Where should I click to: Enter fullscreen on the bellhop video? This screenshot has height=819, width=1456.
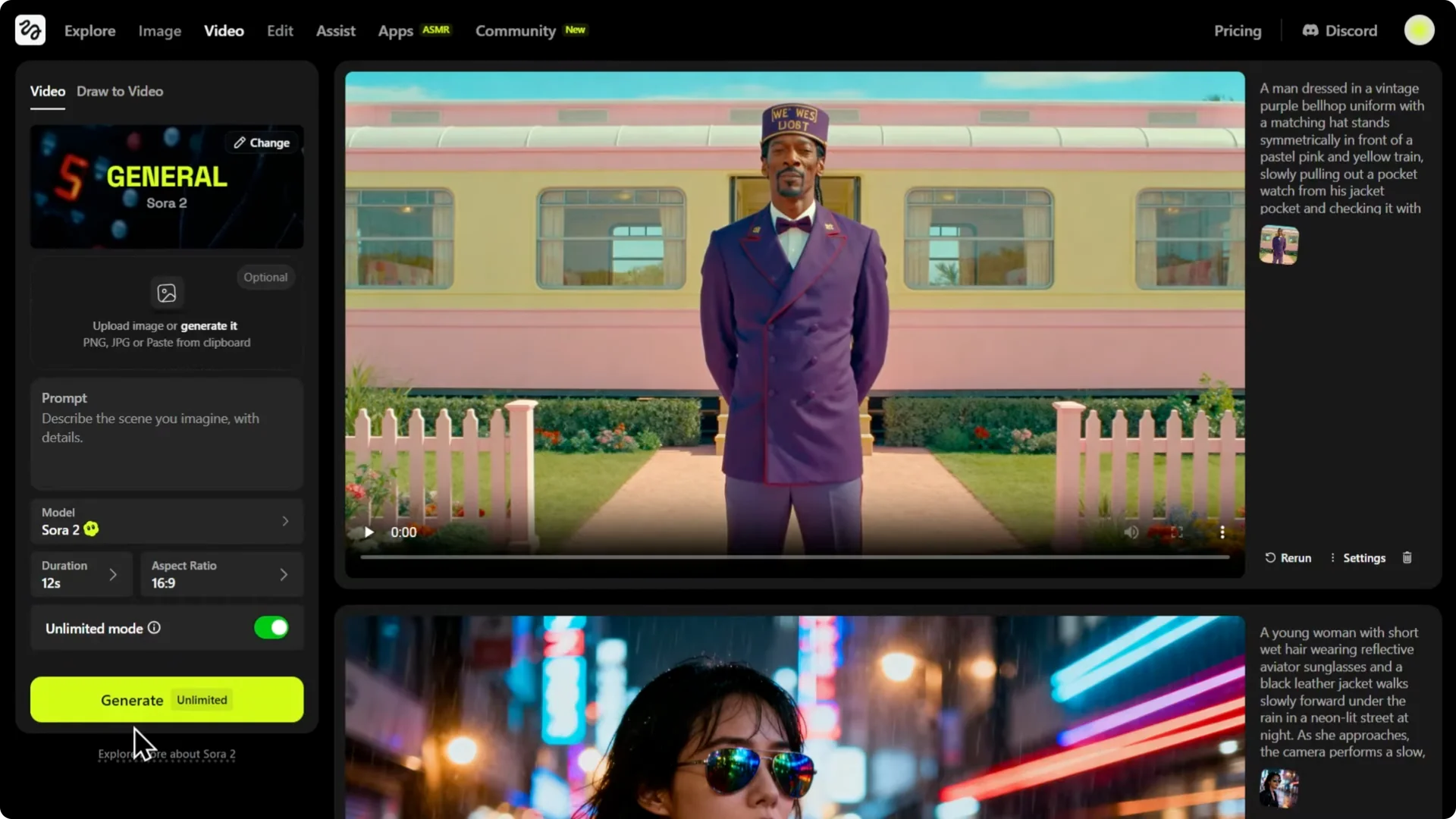coord(1177,532)
